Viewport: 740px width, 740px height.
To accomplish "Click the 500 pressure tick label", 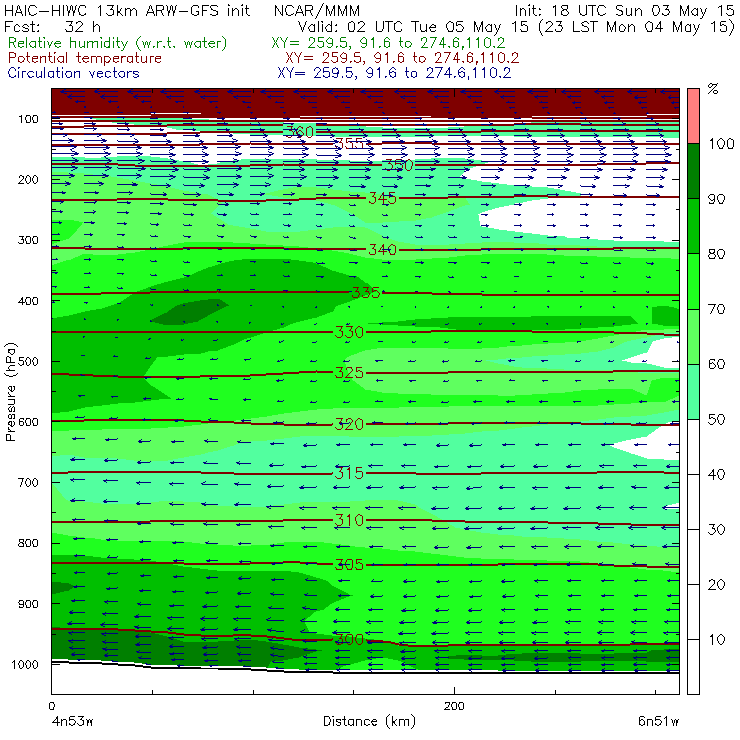I will 28,362.
